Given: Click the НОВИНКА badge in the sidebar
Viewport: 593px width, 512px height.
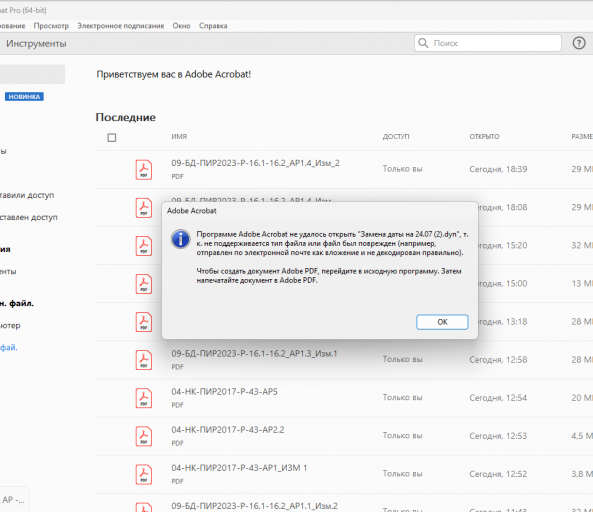Looking at the screenshot, I should 24,97.
